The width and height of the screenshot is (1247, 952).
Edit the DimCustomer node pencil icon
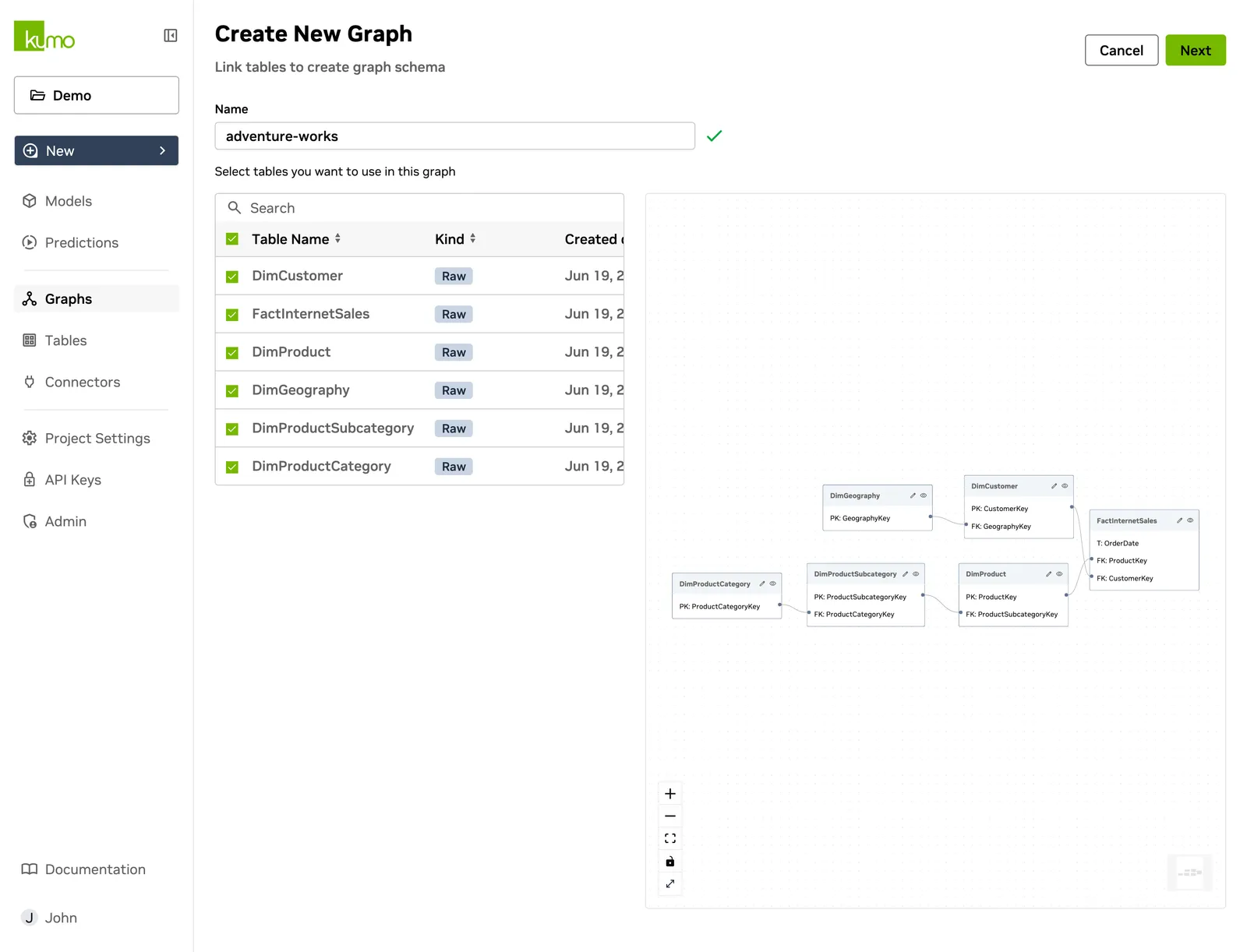tap(1054, 486)
